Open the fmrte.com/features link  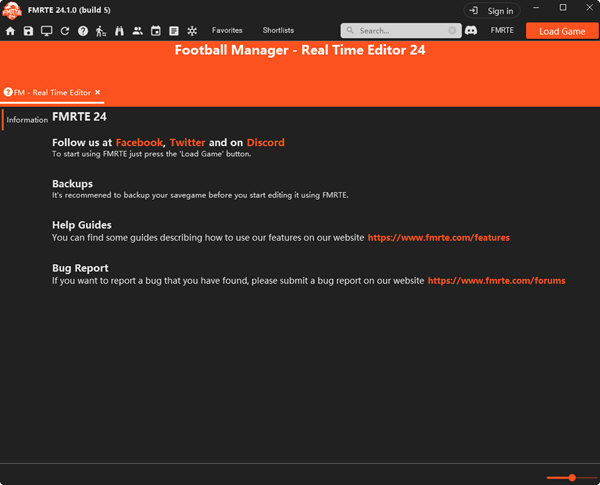pyautogui.click(x=438, y=238)
